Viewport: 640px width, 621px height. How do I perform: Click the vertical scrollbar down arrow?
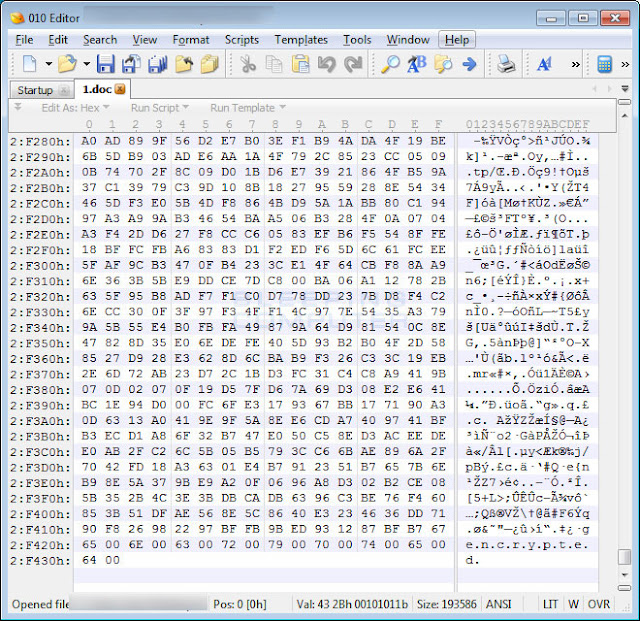coord(625,575)
